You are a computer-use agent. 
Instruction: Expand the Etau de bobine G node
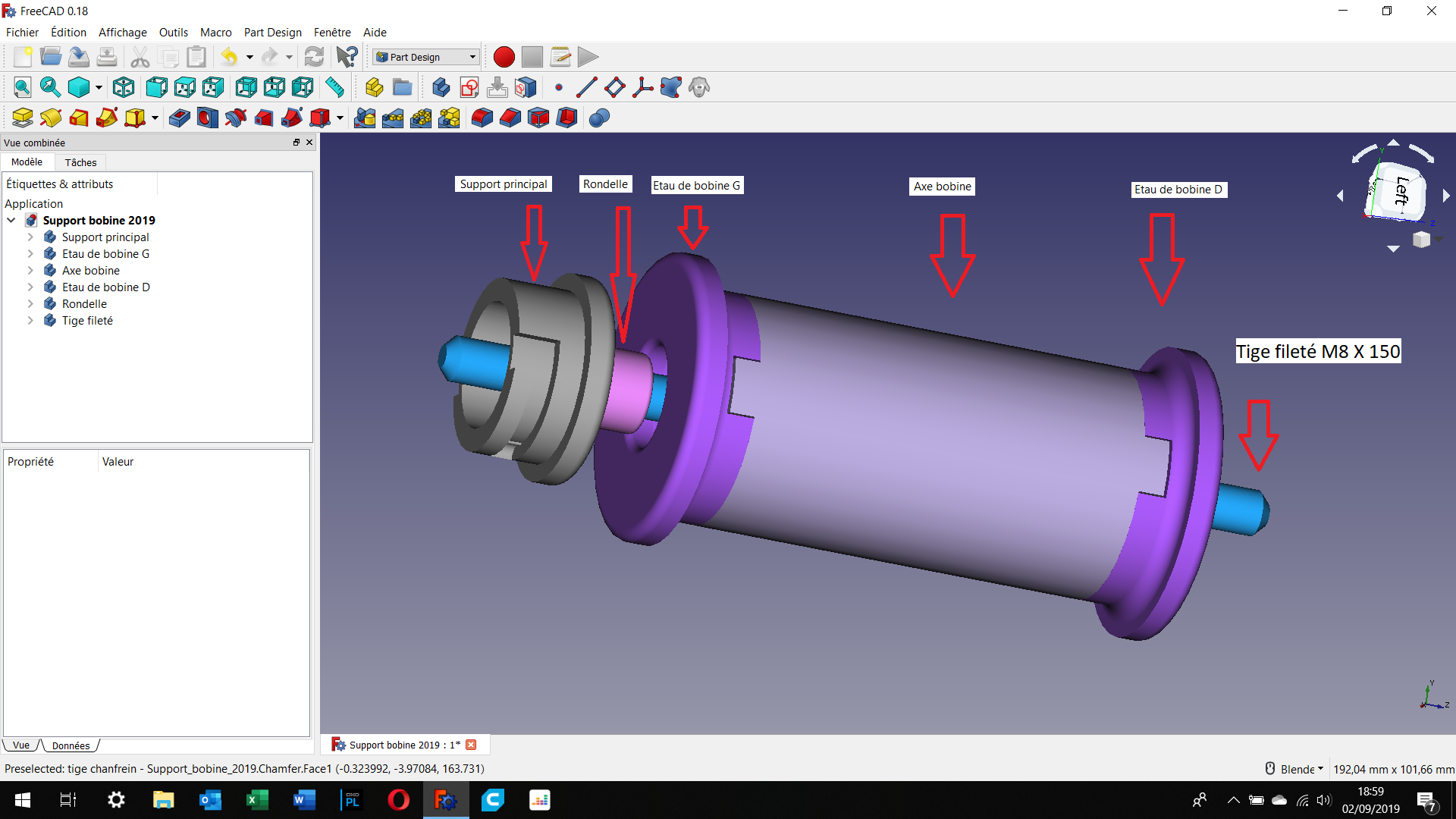click(x=30, y=253)
